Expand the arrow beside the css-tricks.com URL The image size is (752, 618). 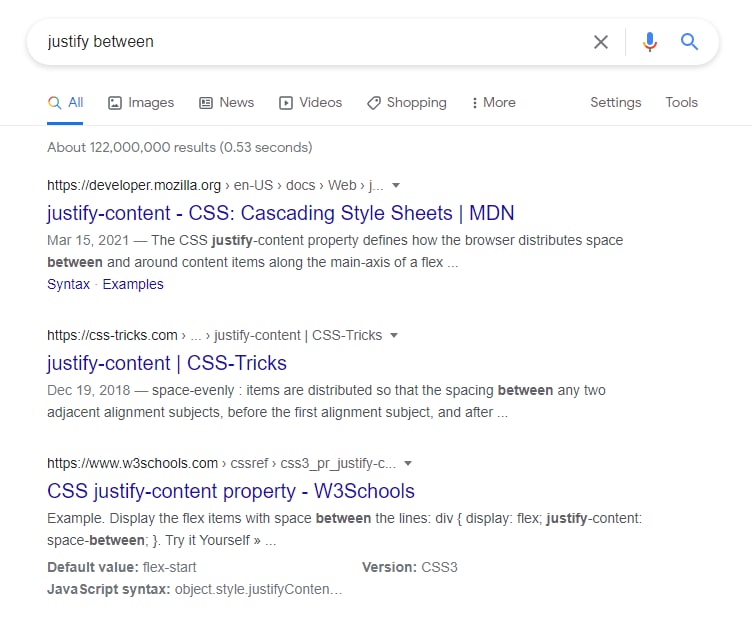394,335
